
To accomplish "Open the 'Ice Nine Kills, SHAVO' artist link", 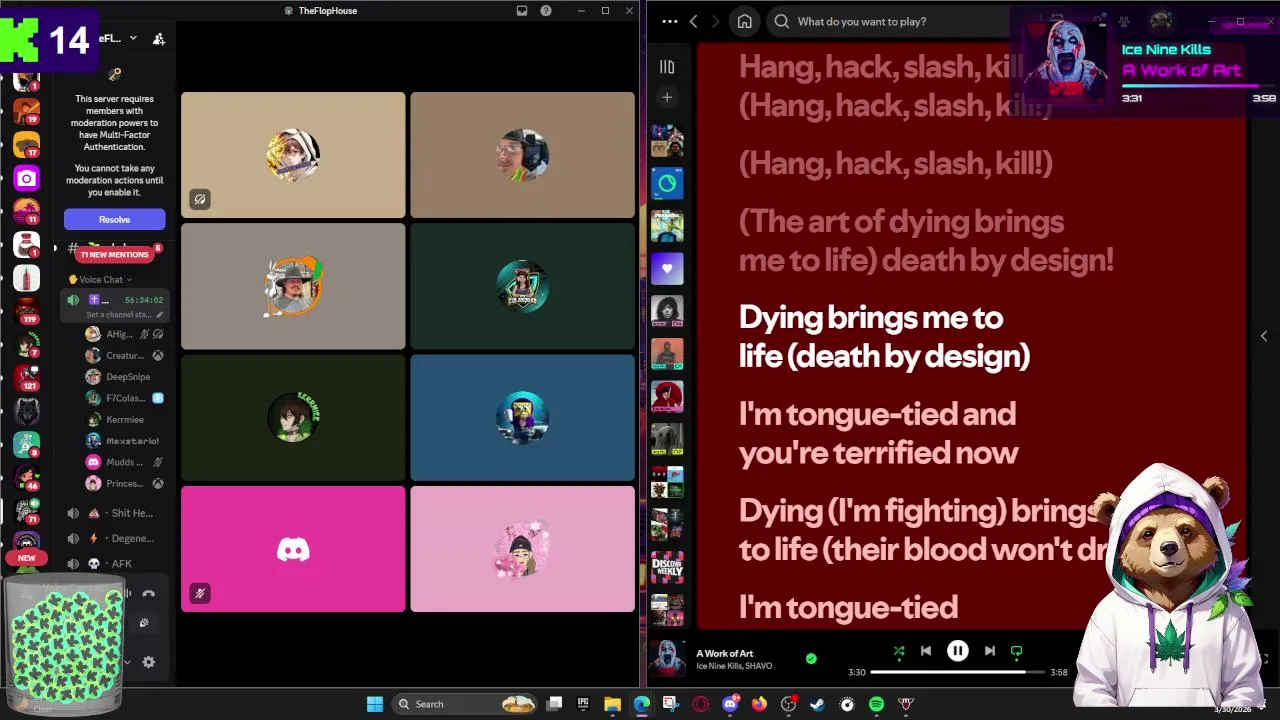I will click(x=734, y=666).
